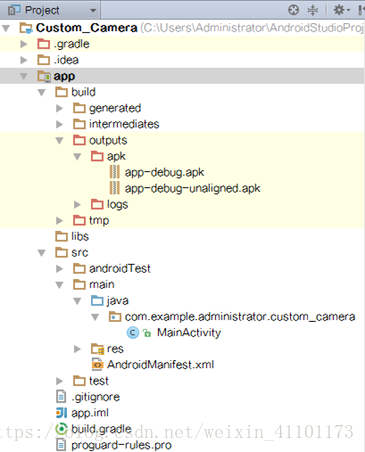Collapse the build folder
Viewport: 365px width, 452px height.
click(42, 92)
